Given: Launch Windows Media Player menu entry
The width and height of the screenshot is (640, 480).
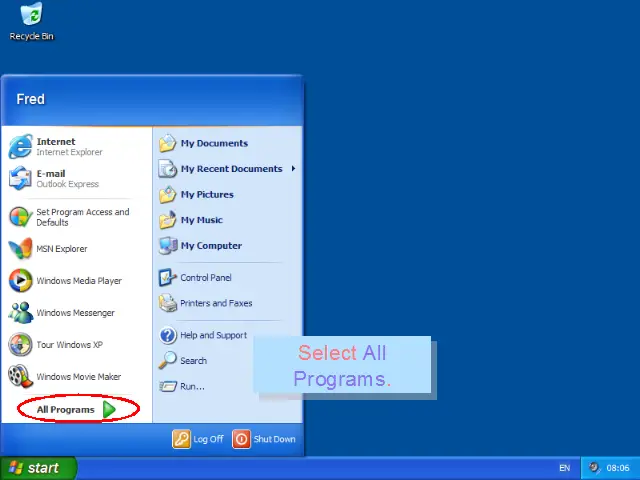Looking at the screenshot, I should (x=79, y=281).
